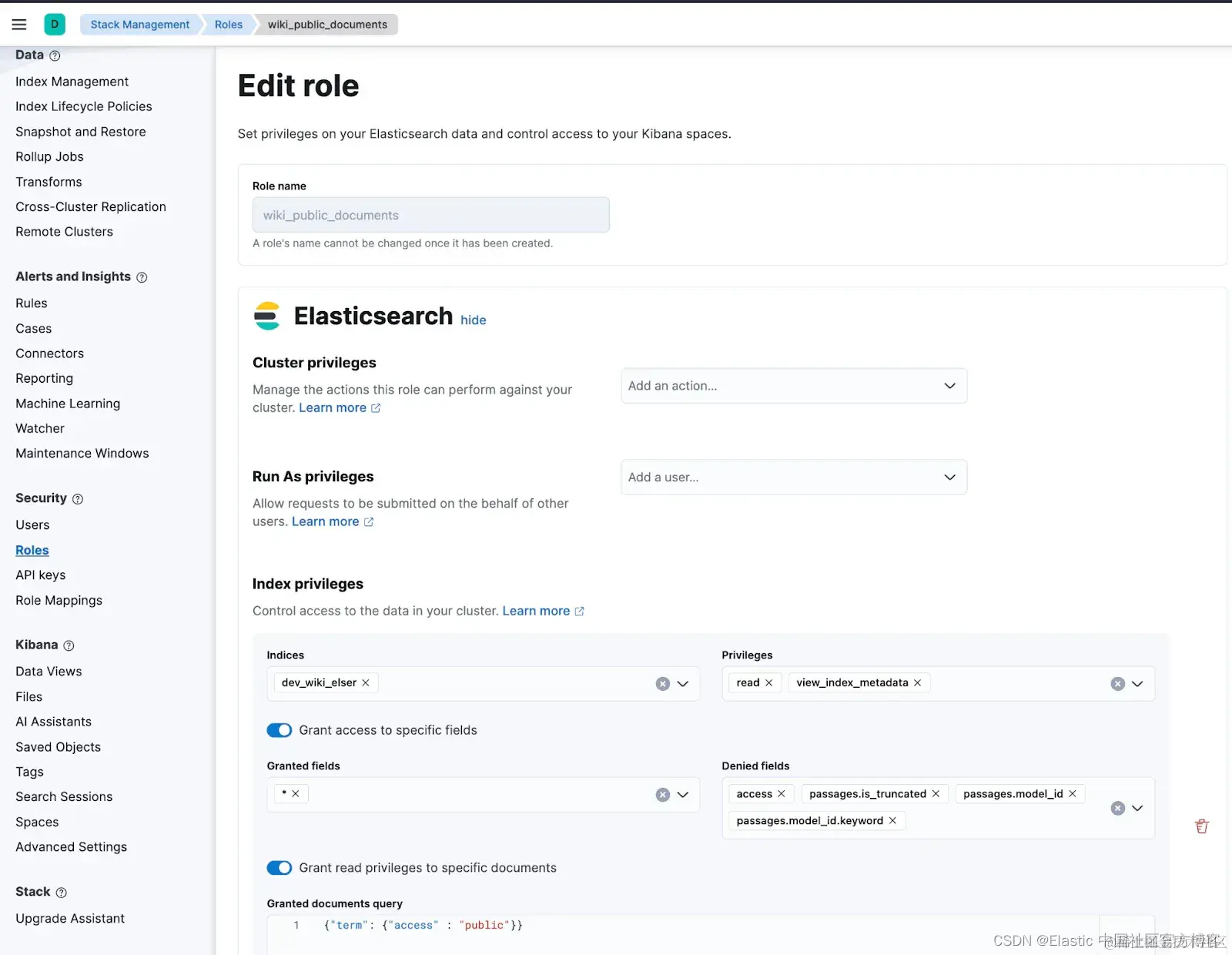Open Saved Objects under Kibana

[x=58, y=747]
